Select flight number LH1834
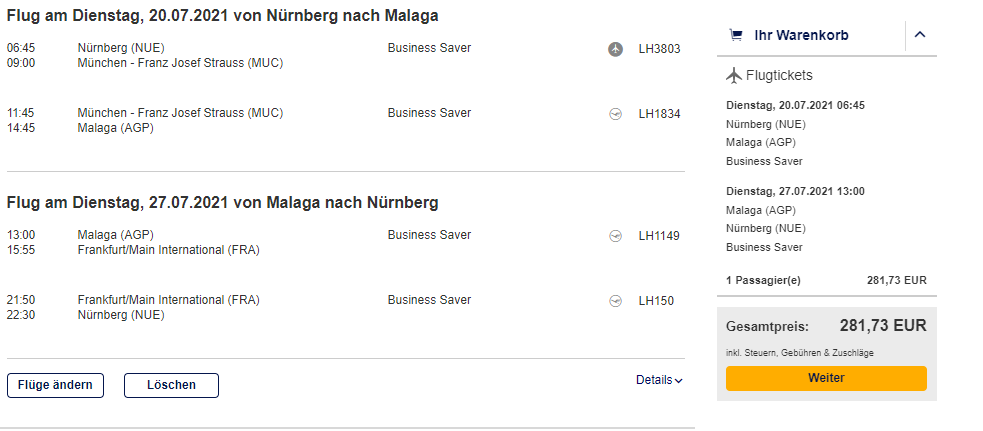983x431 pixels. [659, 114]
